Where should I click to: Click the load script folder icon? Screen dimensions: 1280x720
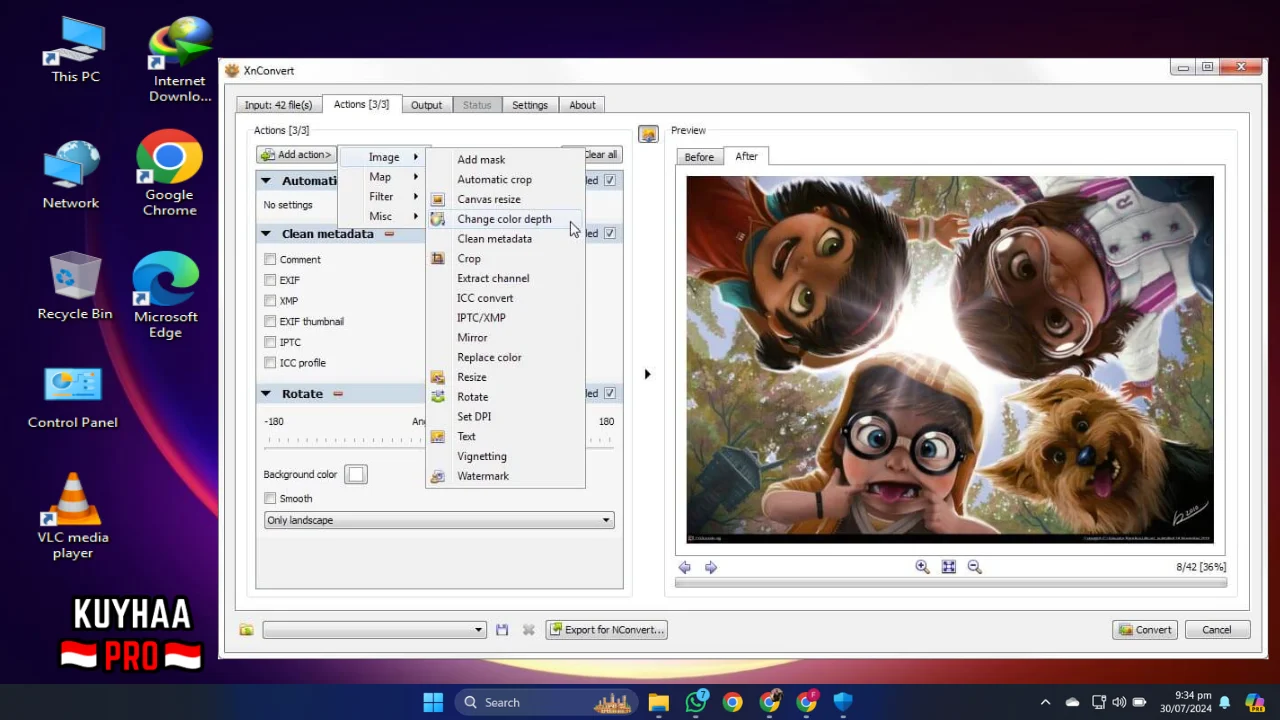(x=246, y=630)
